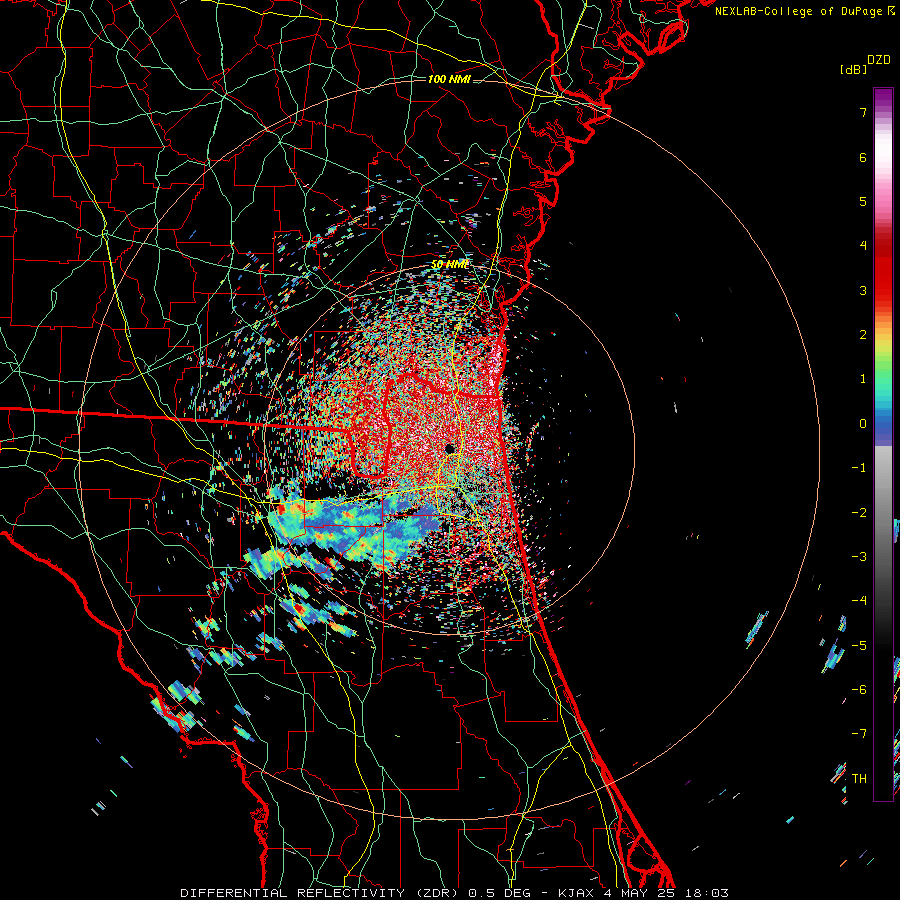The width and height of the screenshot is (900, 900).
Task: Click the "-6" scale value
Action: [859, 690]
